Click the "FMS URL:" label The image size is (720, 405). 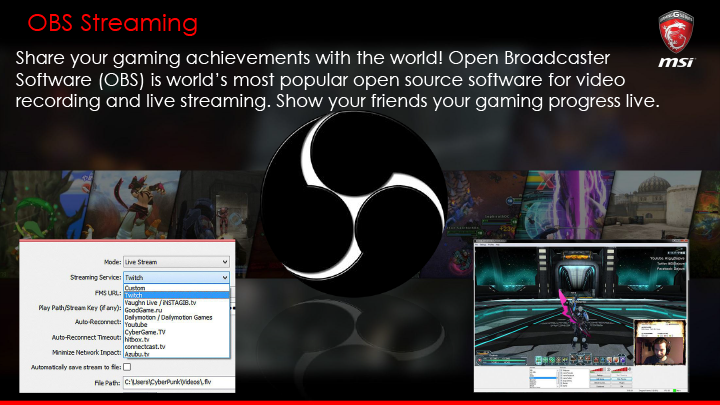[x=108, y=292]
